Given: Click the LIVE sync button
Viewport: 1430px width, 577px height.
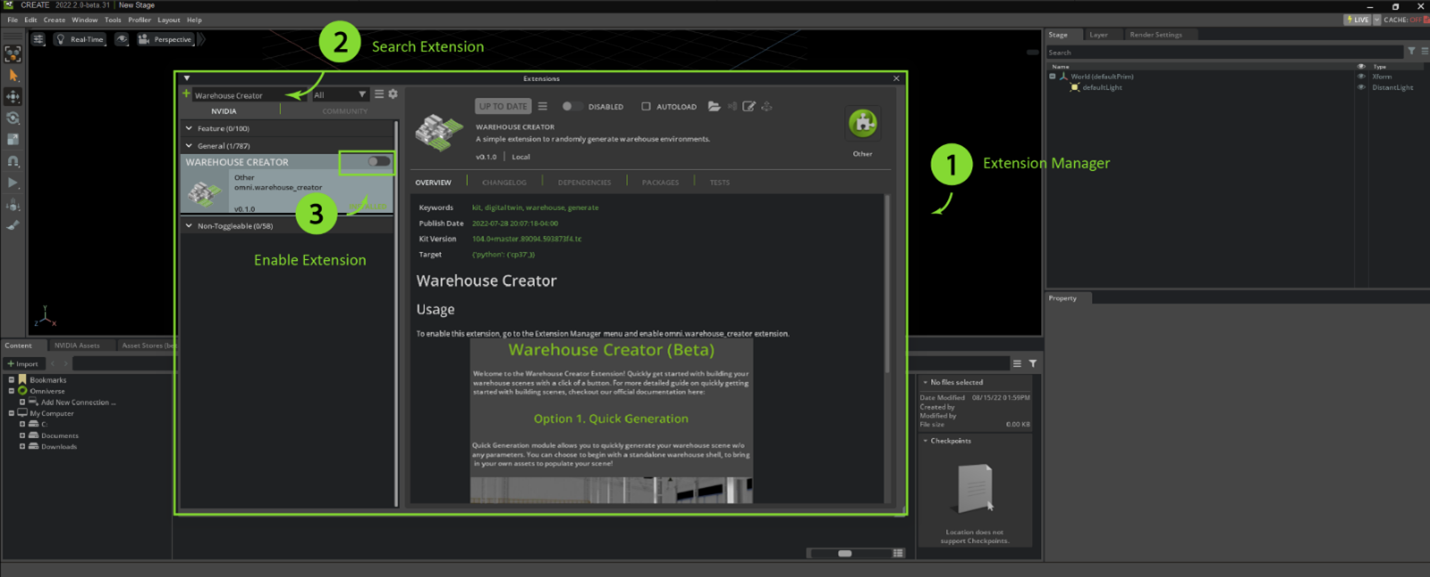Looking at the screenshot, I should coord(1357,20).
